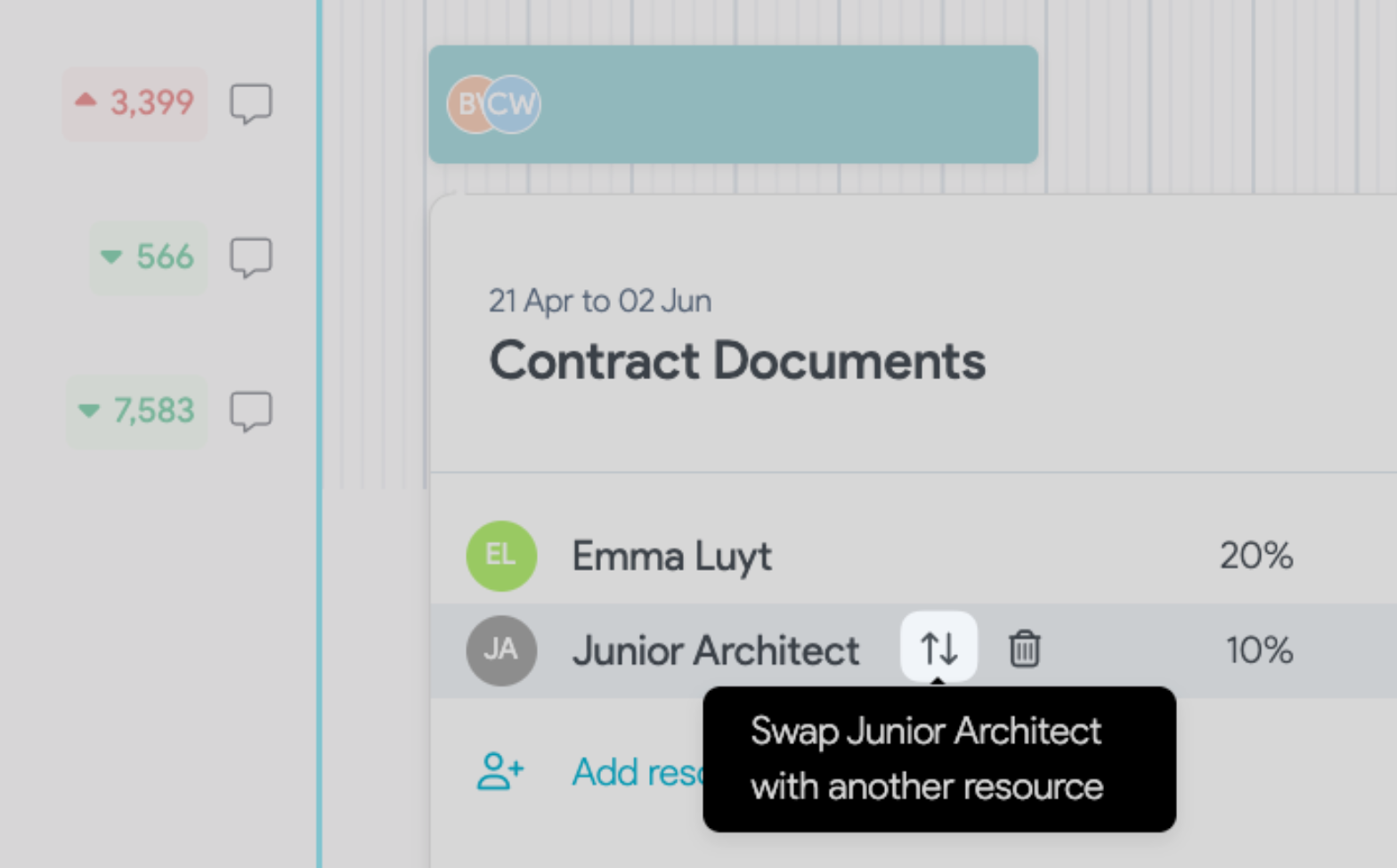This screenshot has height=868, width=1397.
Task: Edit Emma Luyt's 20% allocation
Action: (1255, 556)
